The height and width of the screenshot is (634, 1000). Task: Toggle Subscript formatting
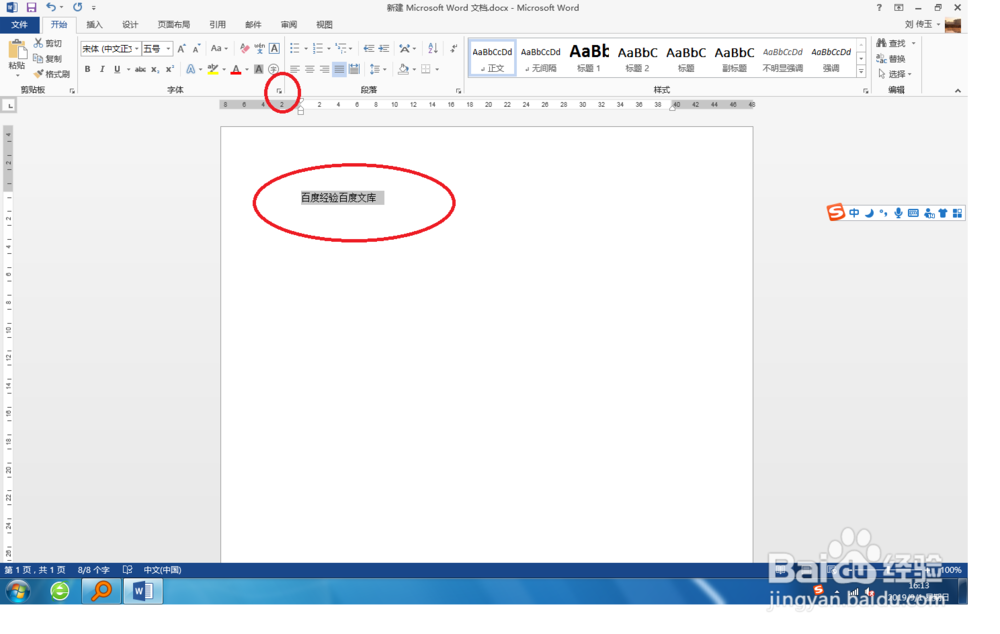155,69
